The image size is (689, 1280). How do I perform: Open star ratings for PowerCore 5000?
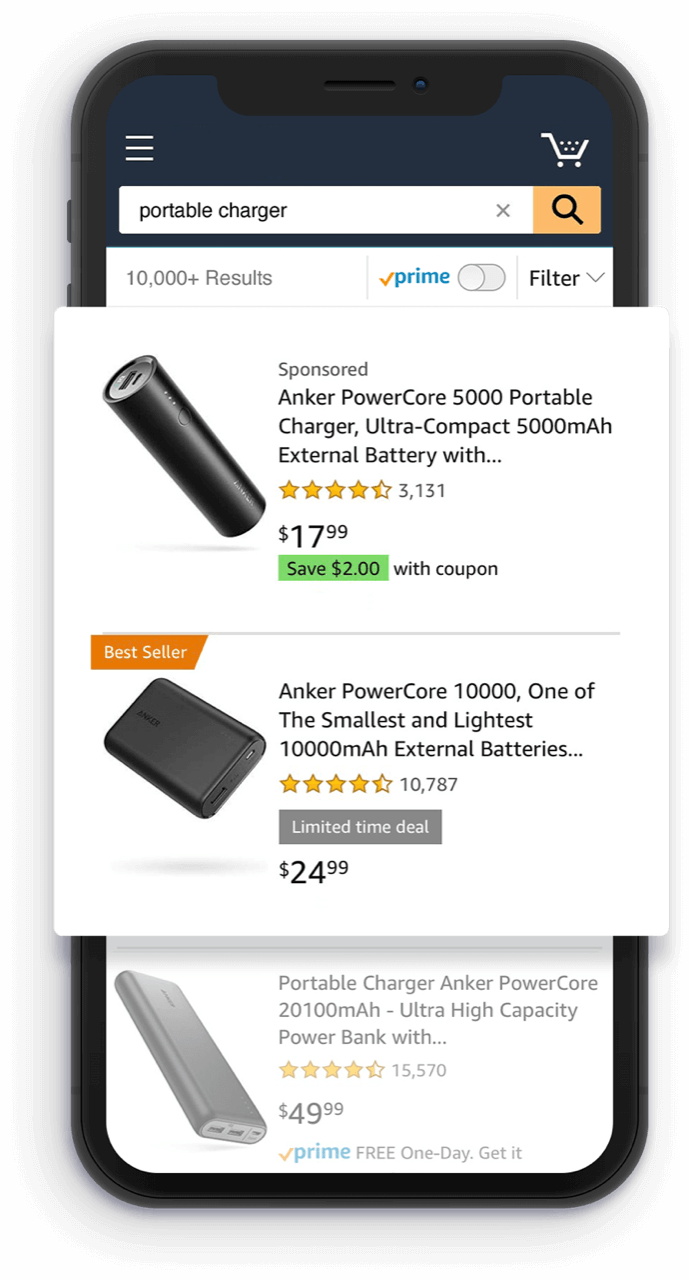coord(335,490)
